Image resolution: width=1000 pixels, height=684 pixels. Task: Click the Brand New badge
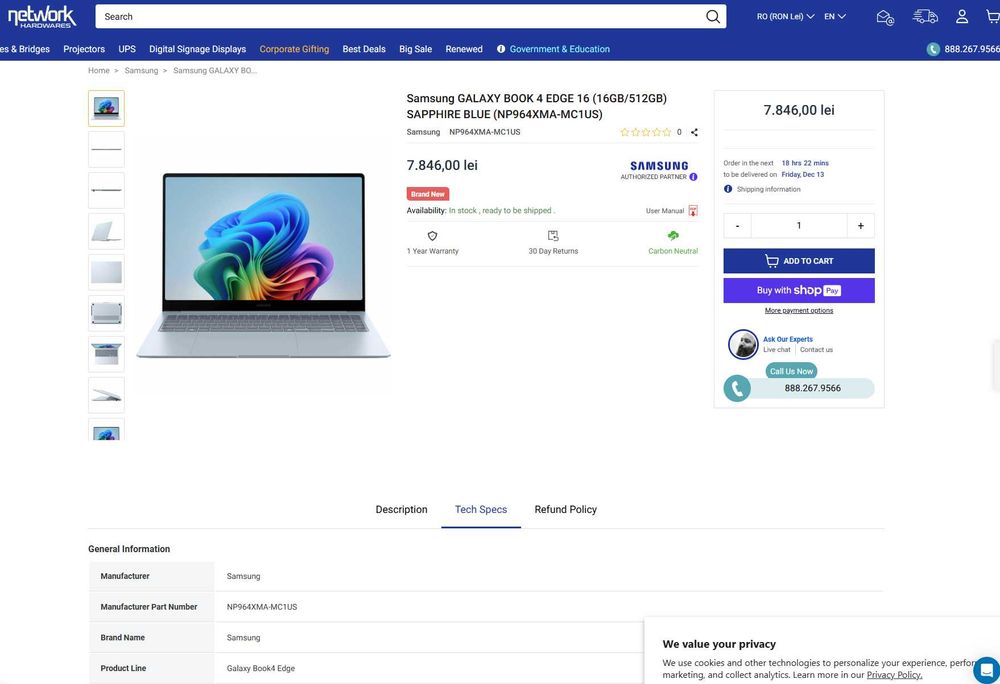(x=427, y=194)
